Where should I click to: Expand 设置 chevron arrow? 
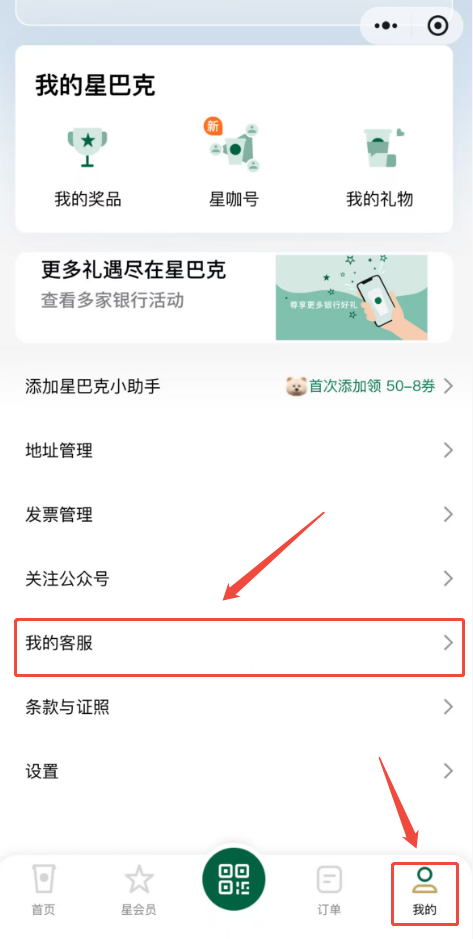tap(448, 771)
